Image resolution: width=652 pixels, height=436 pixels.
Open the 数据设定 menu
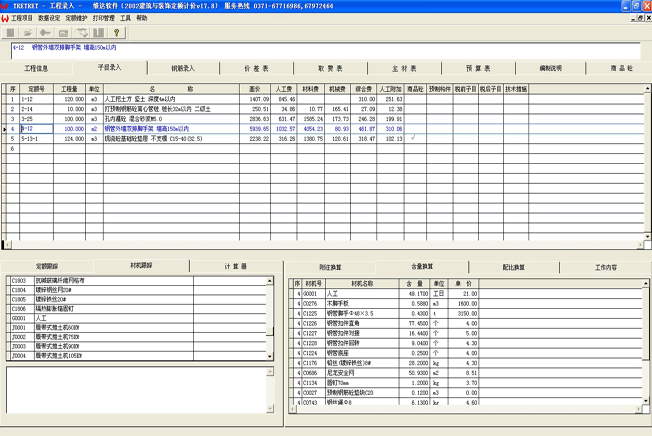click(x=49, y=18)
